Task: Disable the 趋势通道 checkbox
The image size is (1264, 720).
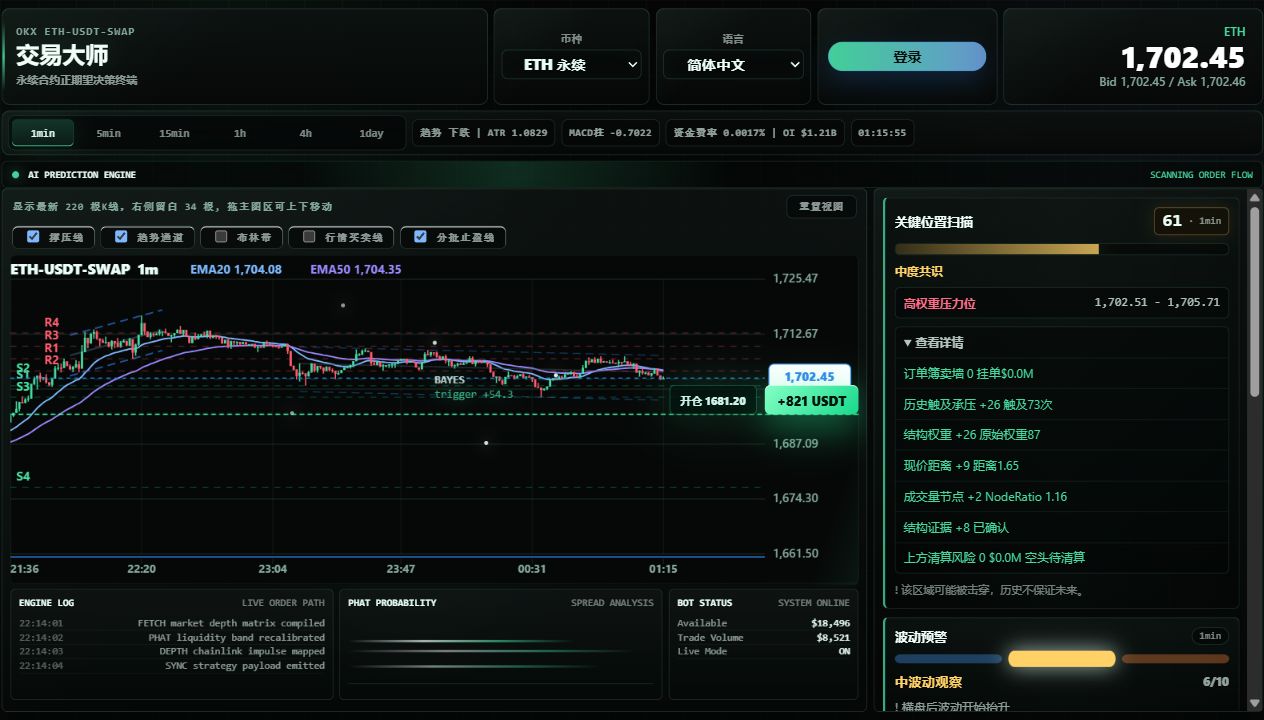Action: tap(121, 237)
